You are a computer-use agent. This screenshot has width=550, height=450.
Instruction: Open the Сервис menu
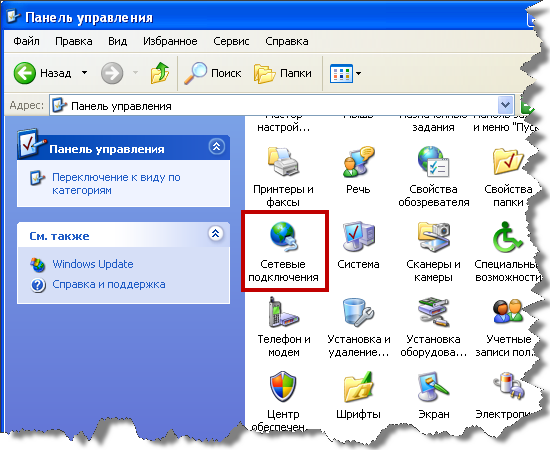point(231,41)
